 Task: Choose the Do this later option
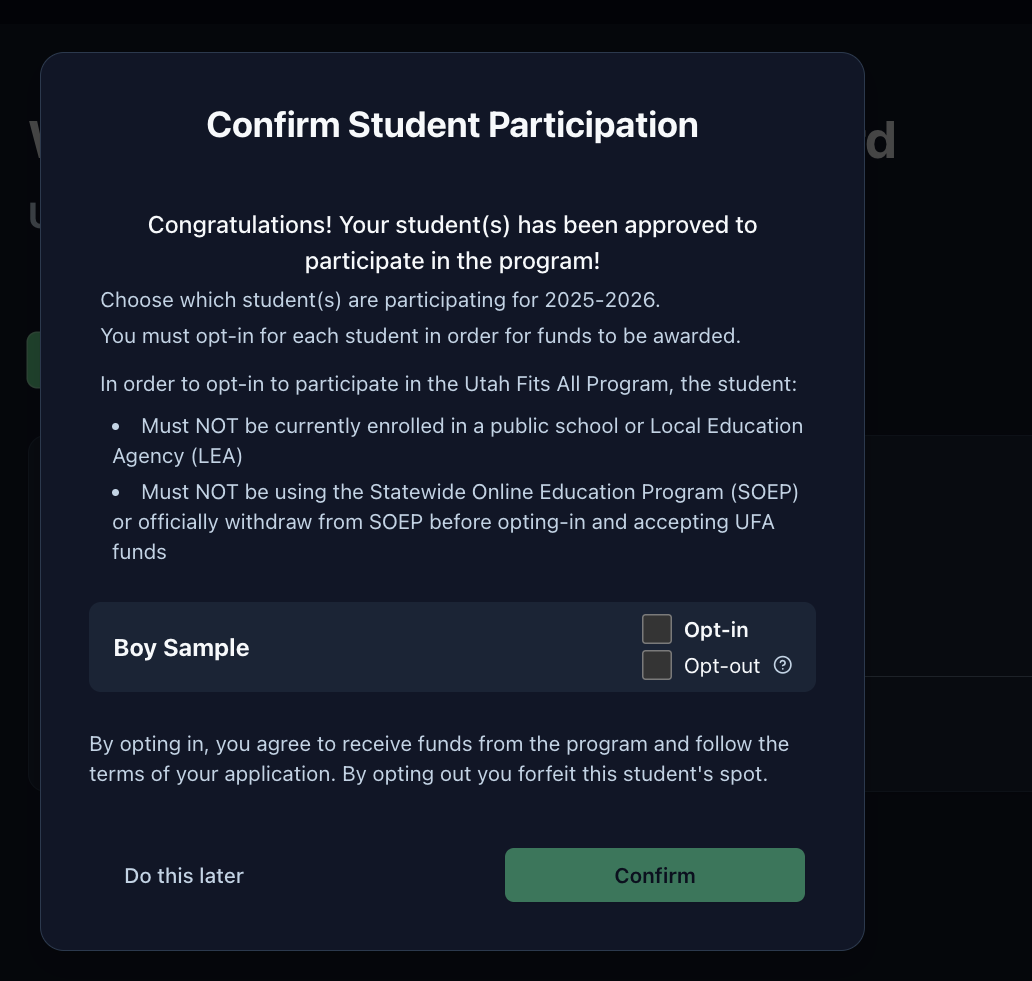tap(184, 876)
